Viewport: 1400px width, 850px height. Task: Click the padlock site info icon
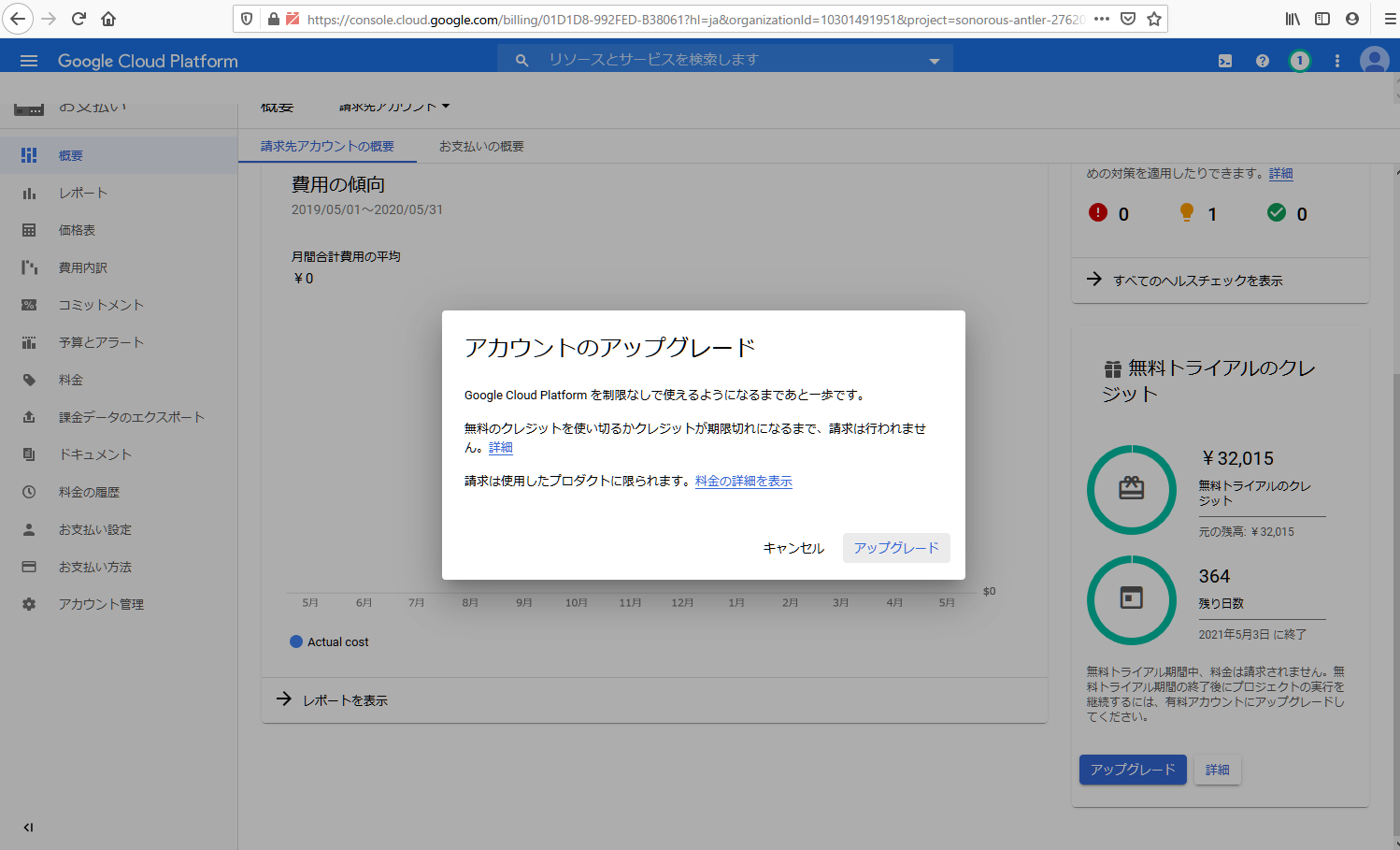click(273, 19)
